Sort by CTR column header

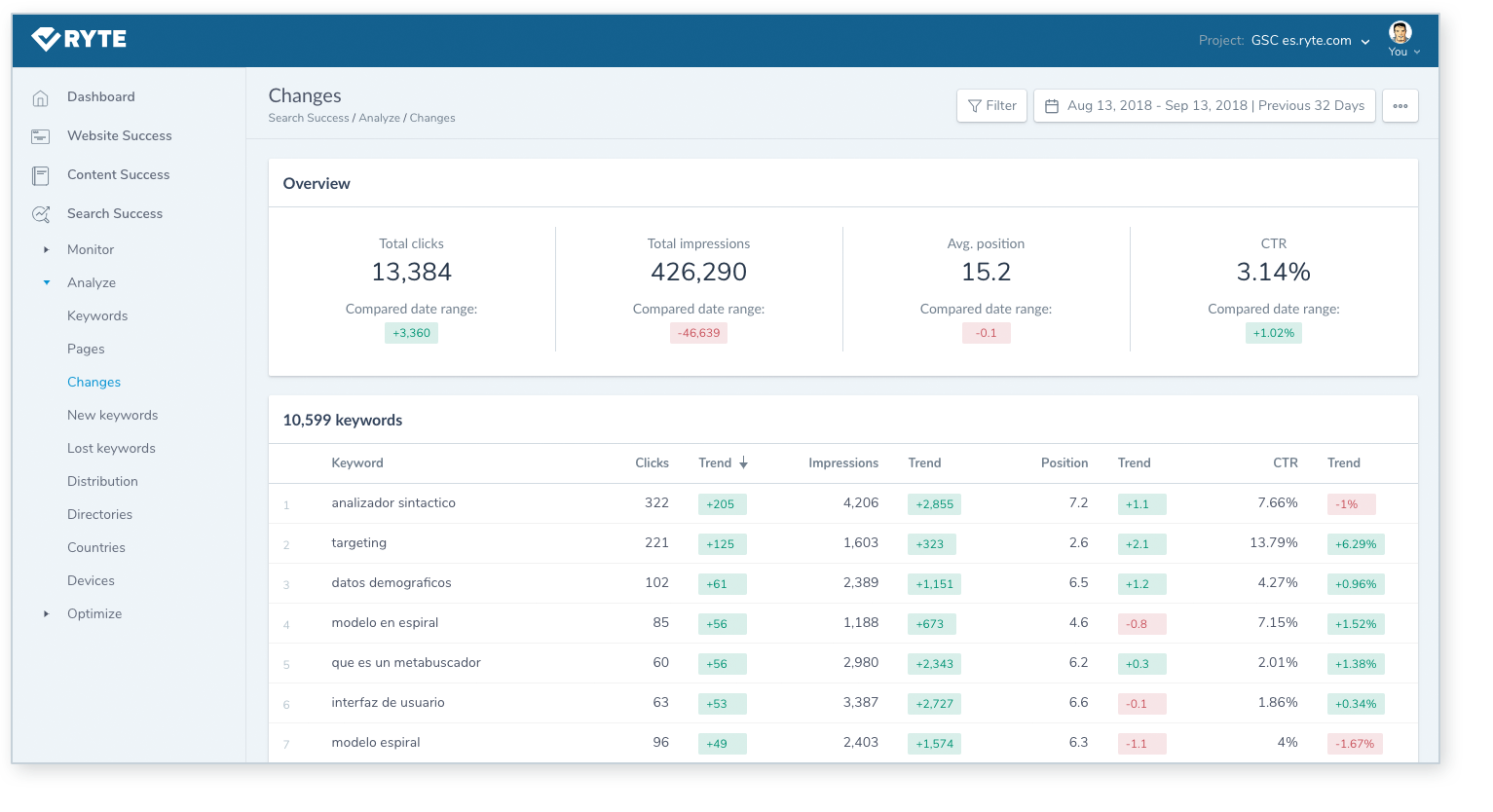[1286, 463]
